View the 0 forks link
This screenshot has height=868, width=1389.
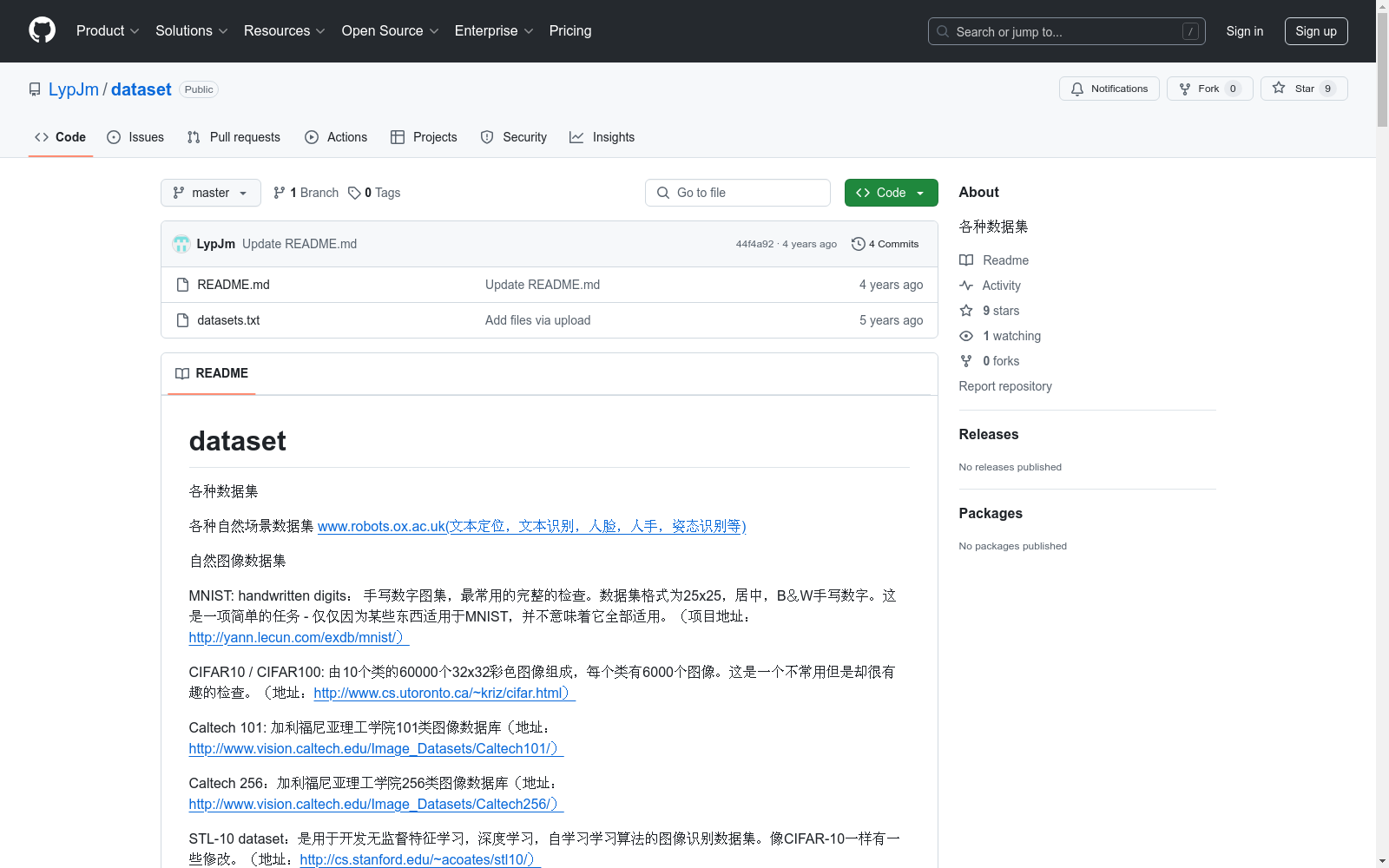click(990, 361)
